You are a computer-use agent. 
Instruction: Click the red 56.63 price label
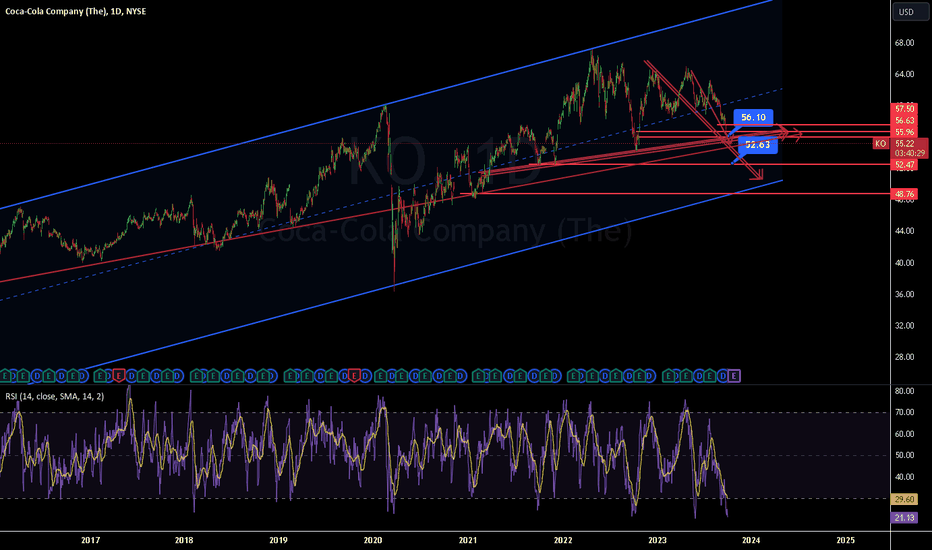tap(905, 120)
